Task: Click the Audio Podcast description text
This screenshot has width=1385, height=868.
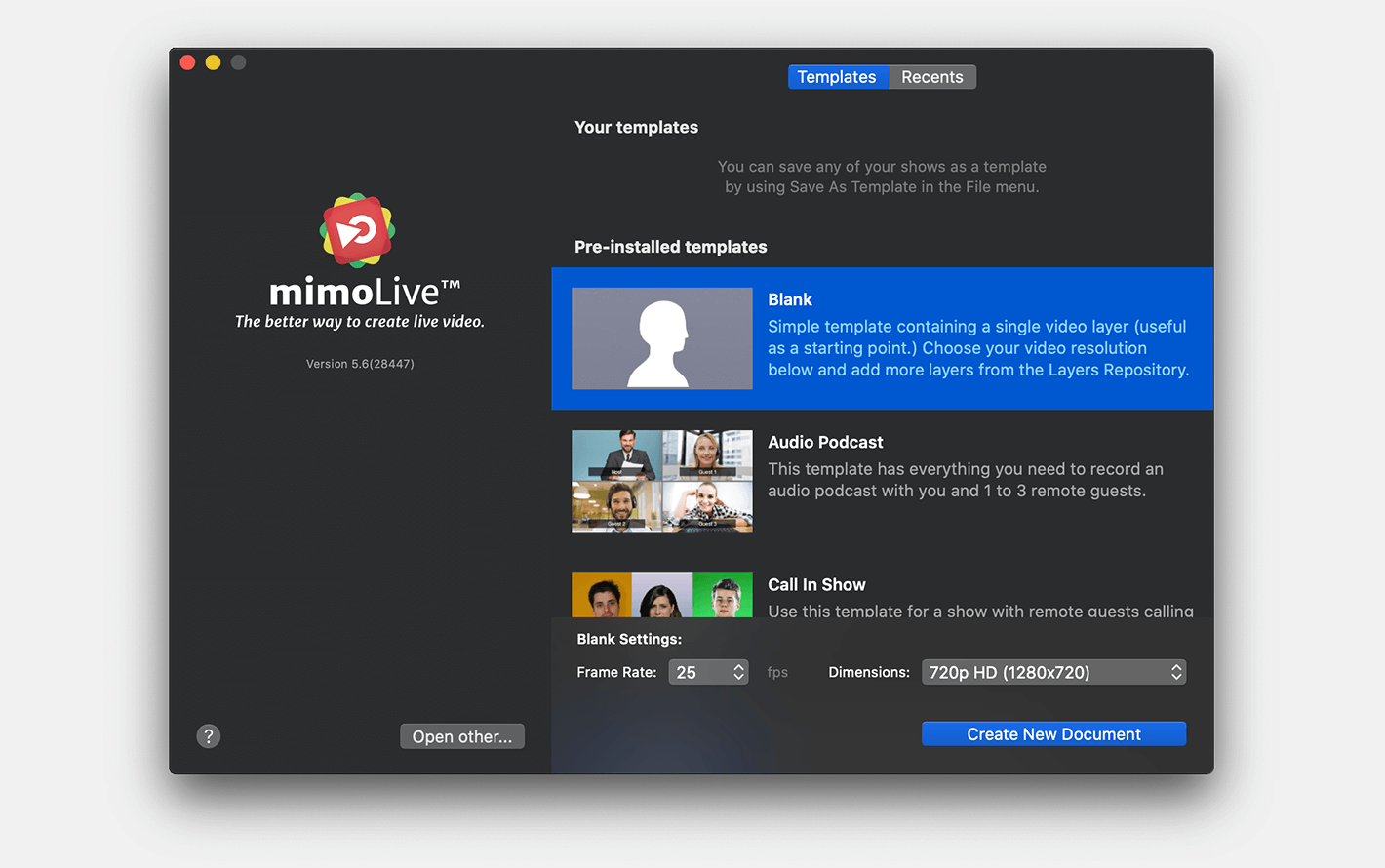Action: coord(966,480)
